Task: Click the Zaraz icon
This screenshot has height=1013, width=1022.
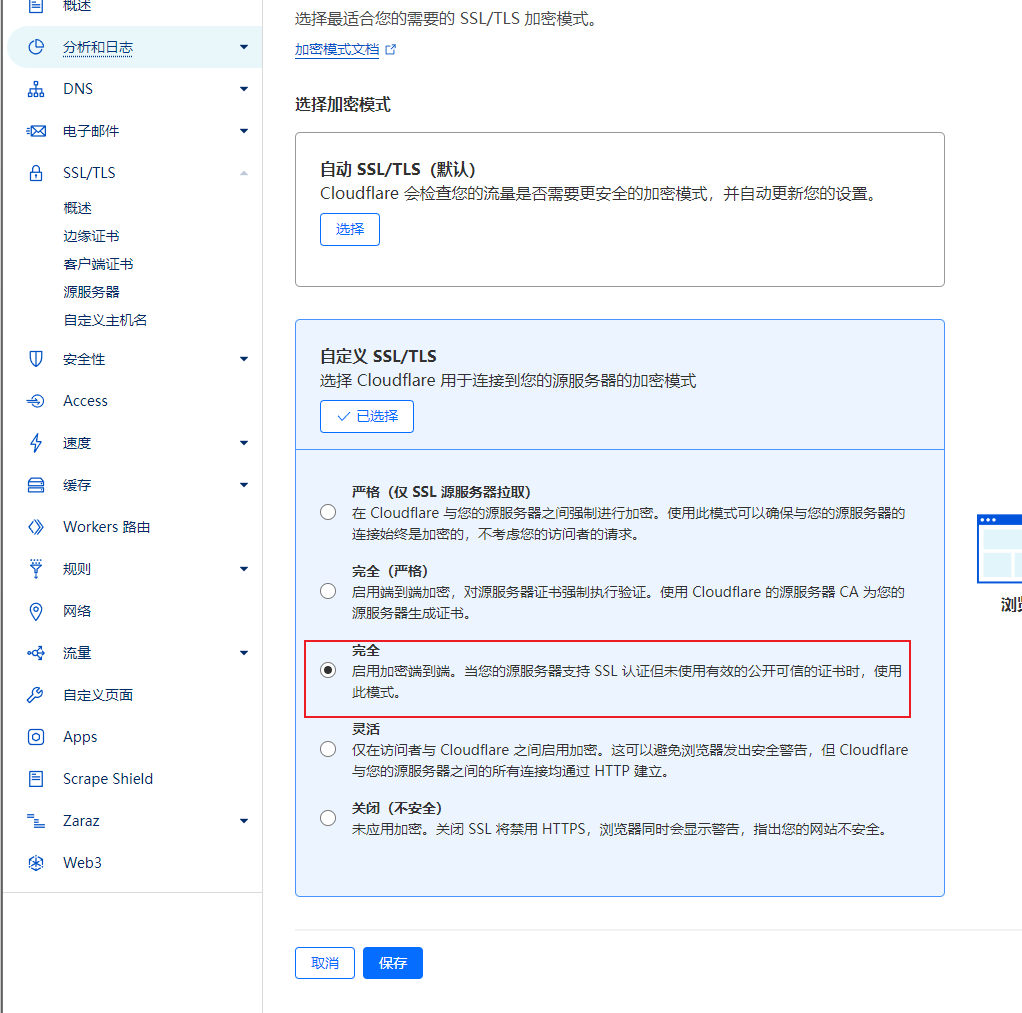Action: click(36, 821)
